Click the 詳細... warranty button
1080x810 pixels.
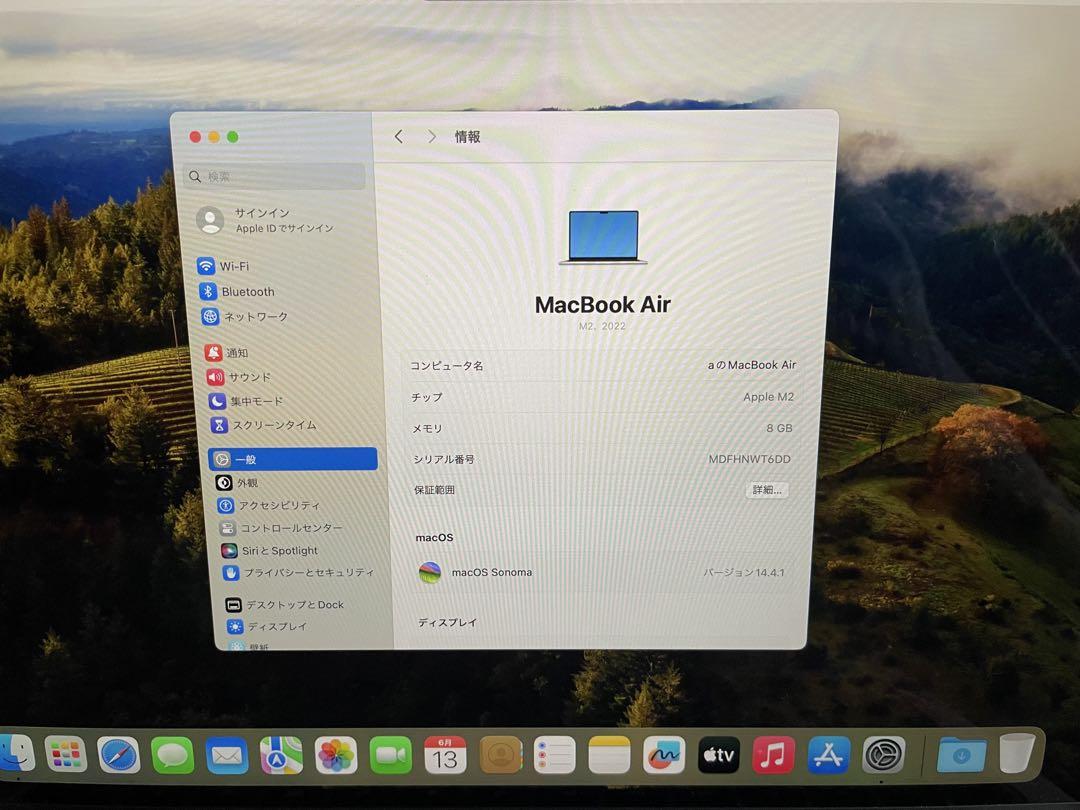point(767,490)
